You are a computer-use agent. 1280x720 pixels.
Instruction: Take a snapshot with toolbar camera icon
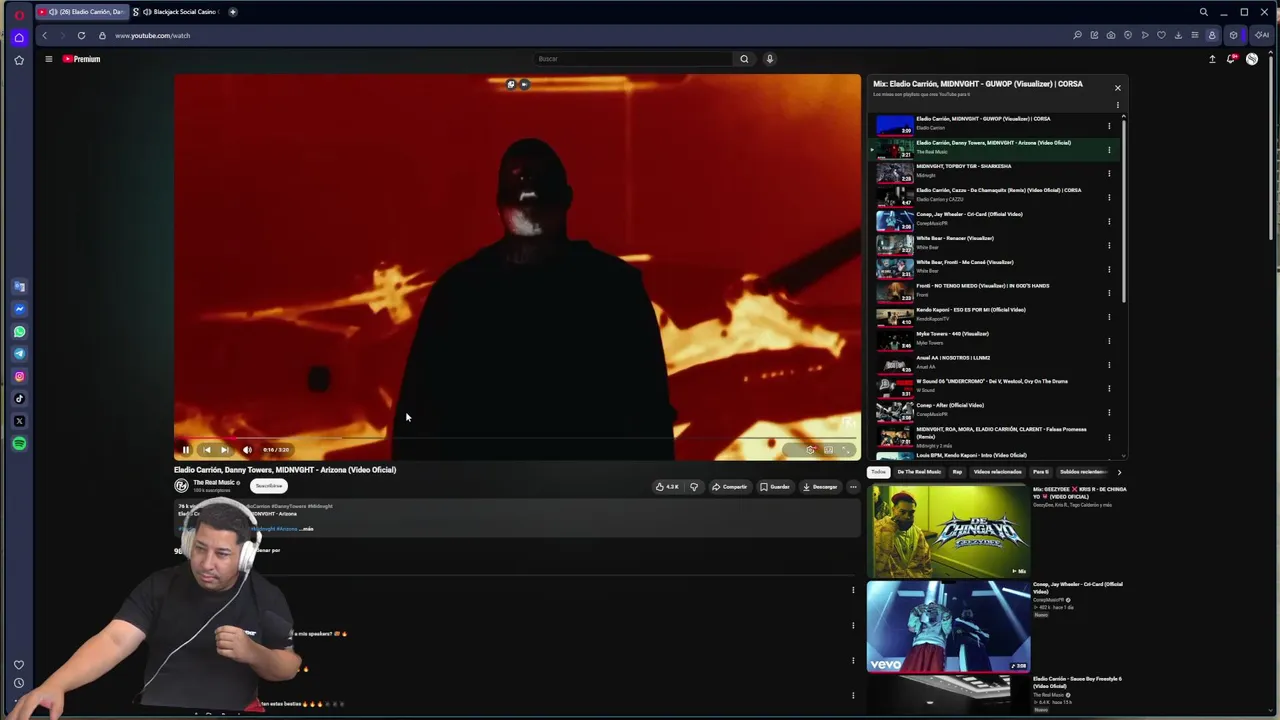tap(1111, 36)
